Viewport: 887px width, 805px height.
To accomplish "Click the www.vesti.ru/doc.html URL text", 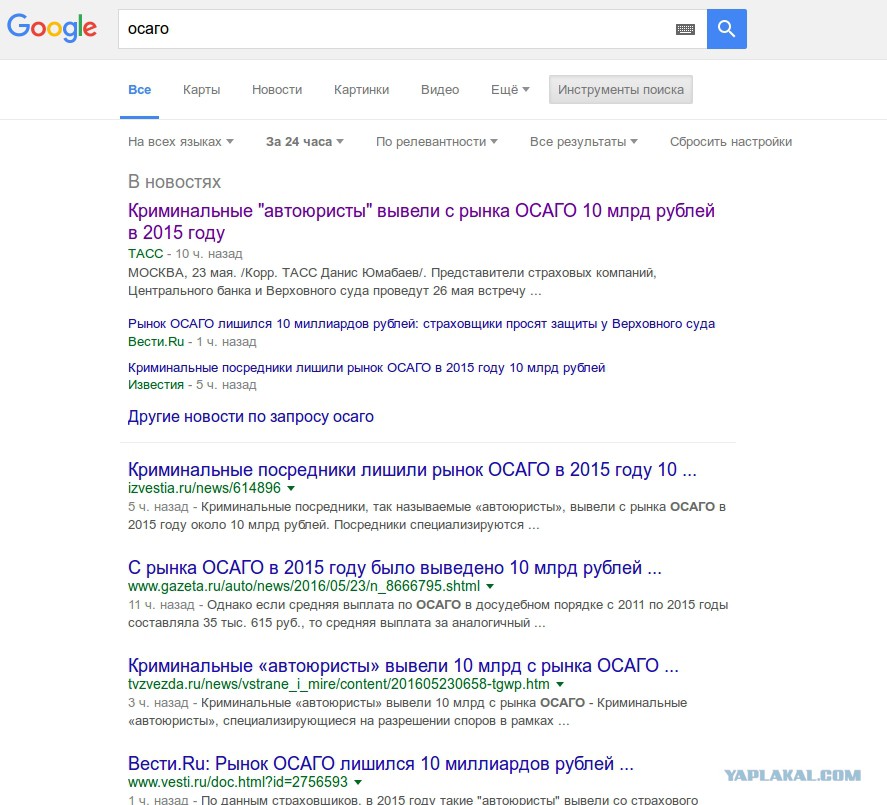I will point(238,782).
